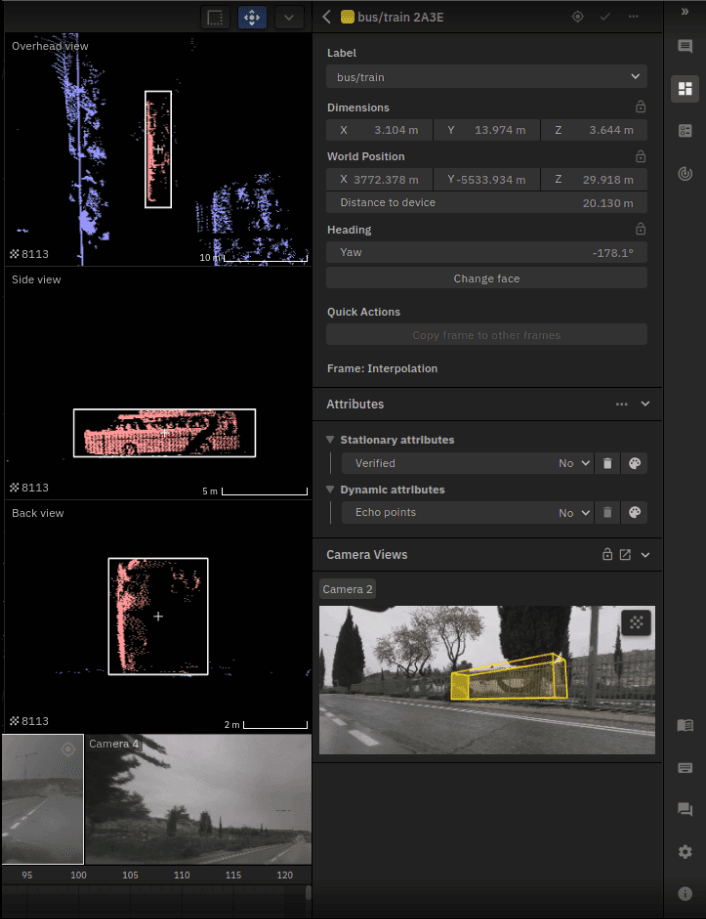This screenshot has height=919, width=706.
Task: Toggle the Dimensions lock icon
Action: [640, 107]
